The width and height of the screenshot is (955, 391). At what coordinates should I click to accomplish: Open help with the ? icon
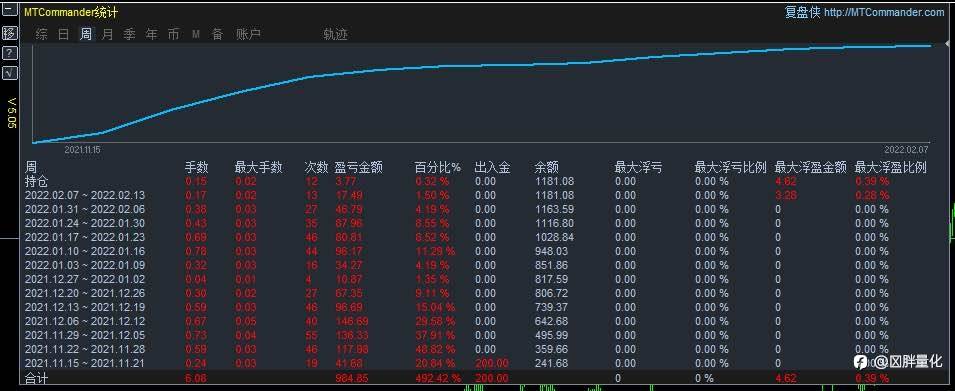pos(10,53)
